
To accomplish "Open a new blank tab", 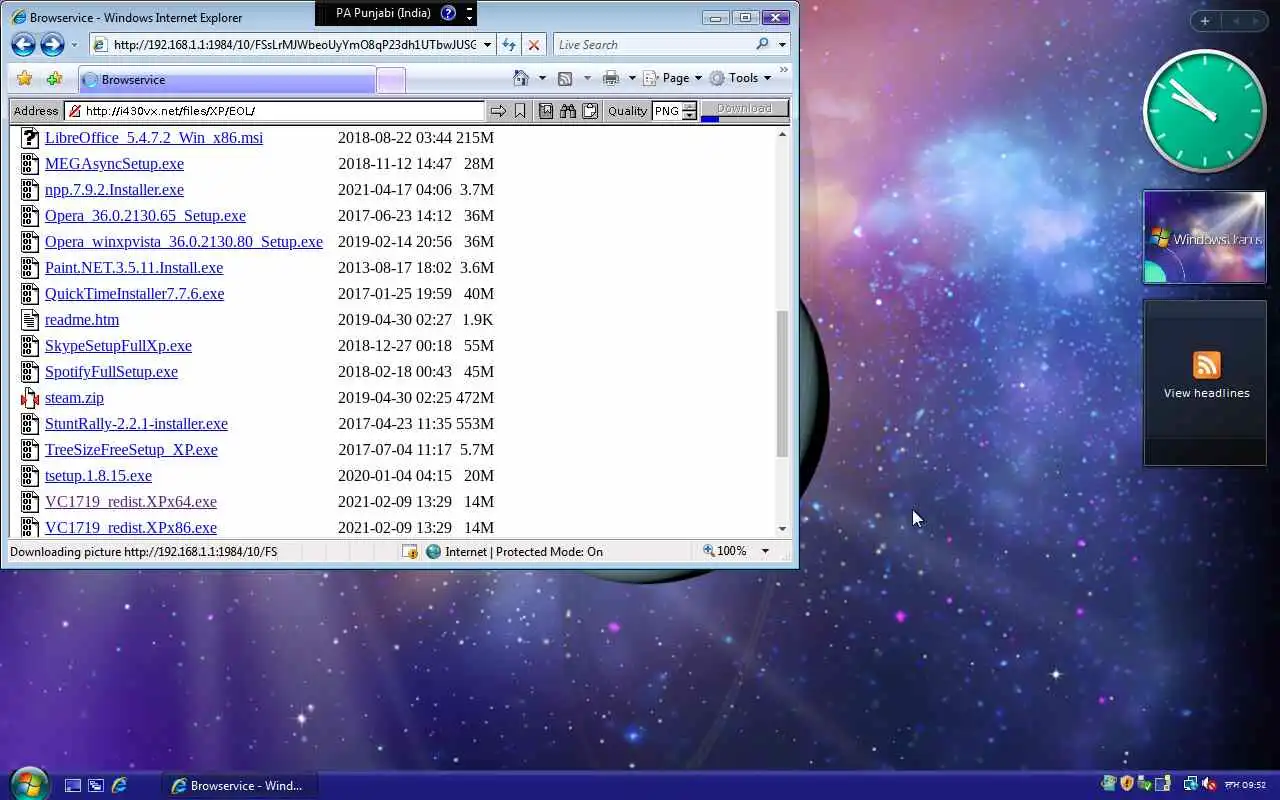I will [x=391, y=80].
